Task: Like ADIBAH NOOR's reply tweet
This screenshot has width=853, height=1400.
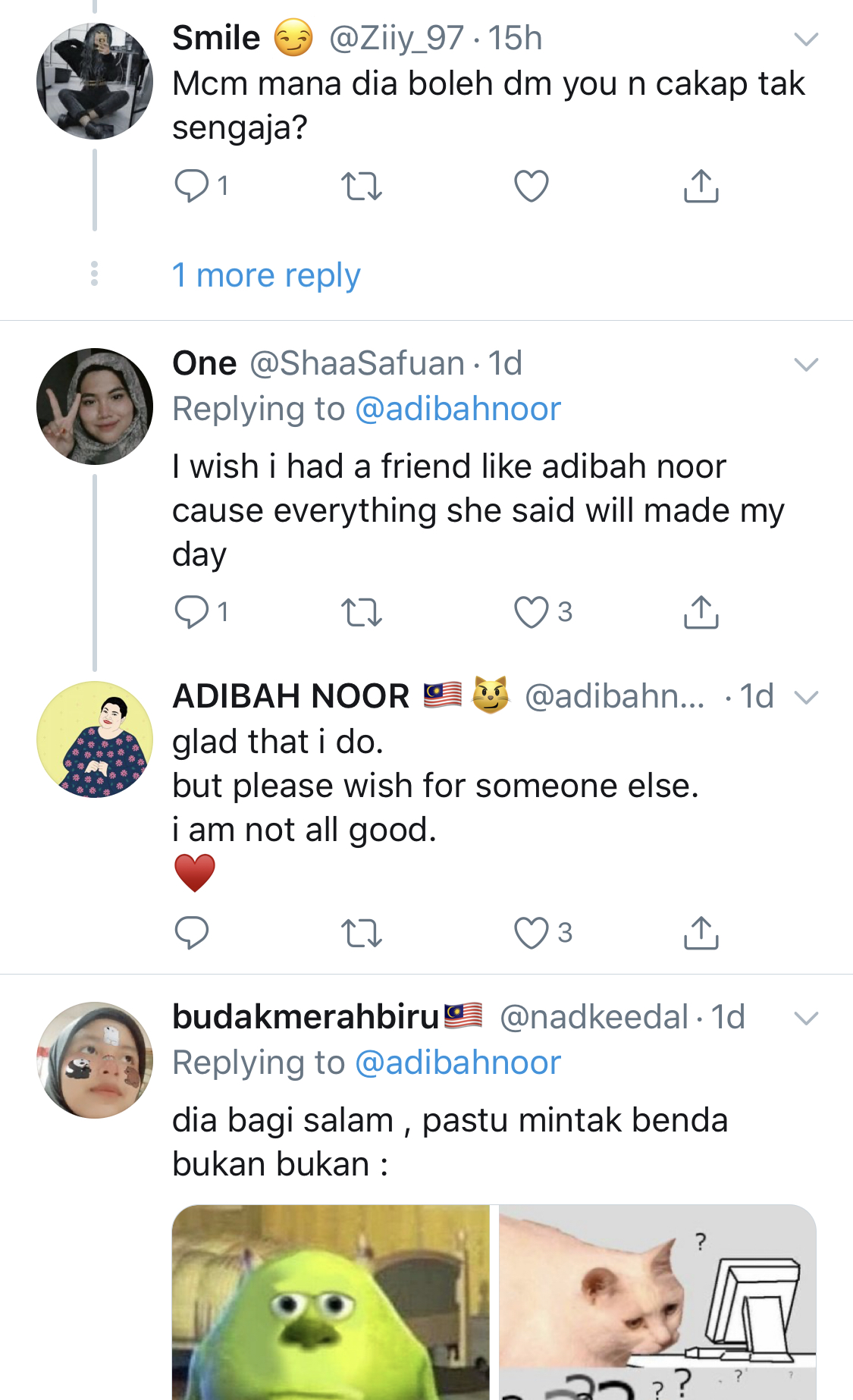Action: [531, 933]
